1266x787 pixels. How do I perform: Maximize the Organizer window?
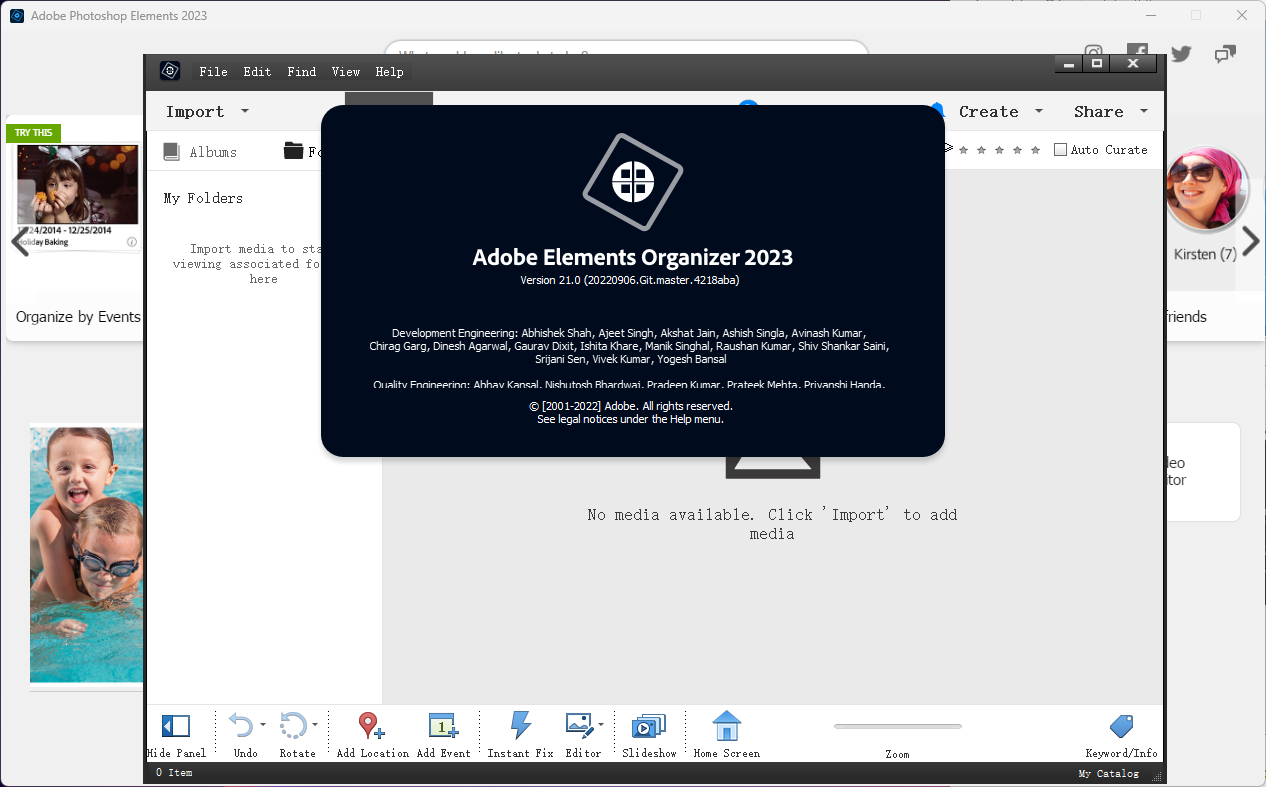point(1097,64)
